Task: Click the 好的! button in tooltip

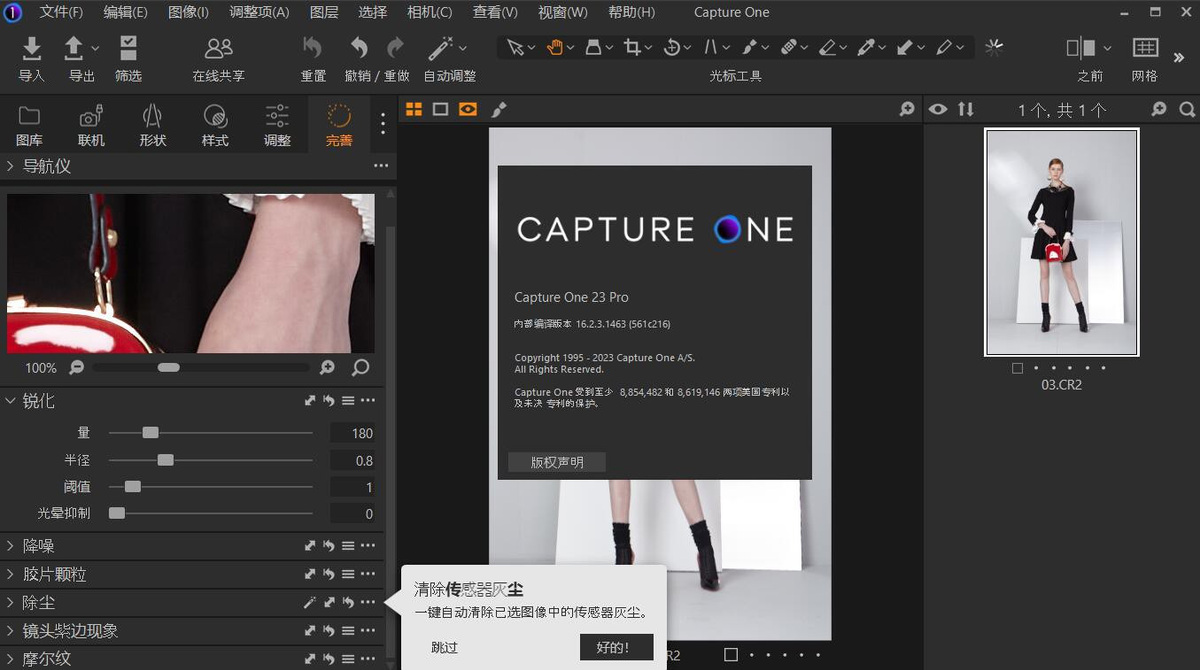Action: coord(616,647)
